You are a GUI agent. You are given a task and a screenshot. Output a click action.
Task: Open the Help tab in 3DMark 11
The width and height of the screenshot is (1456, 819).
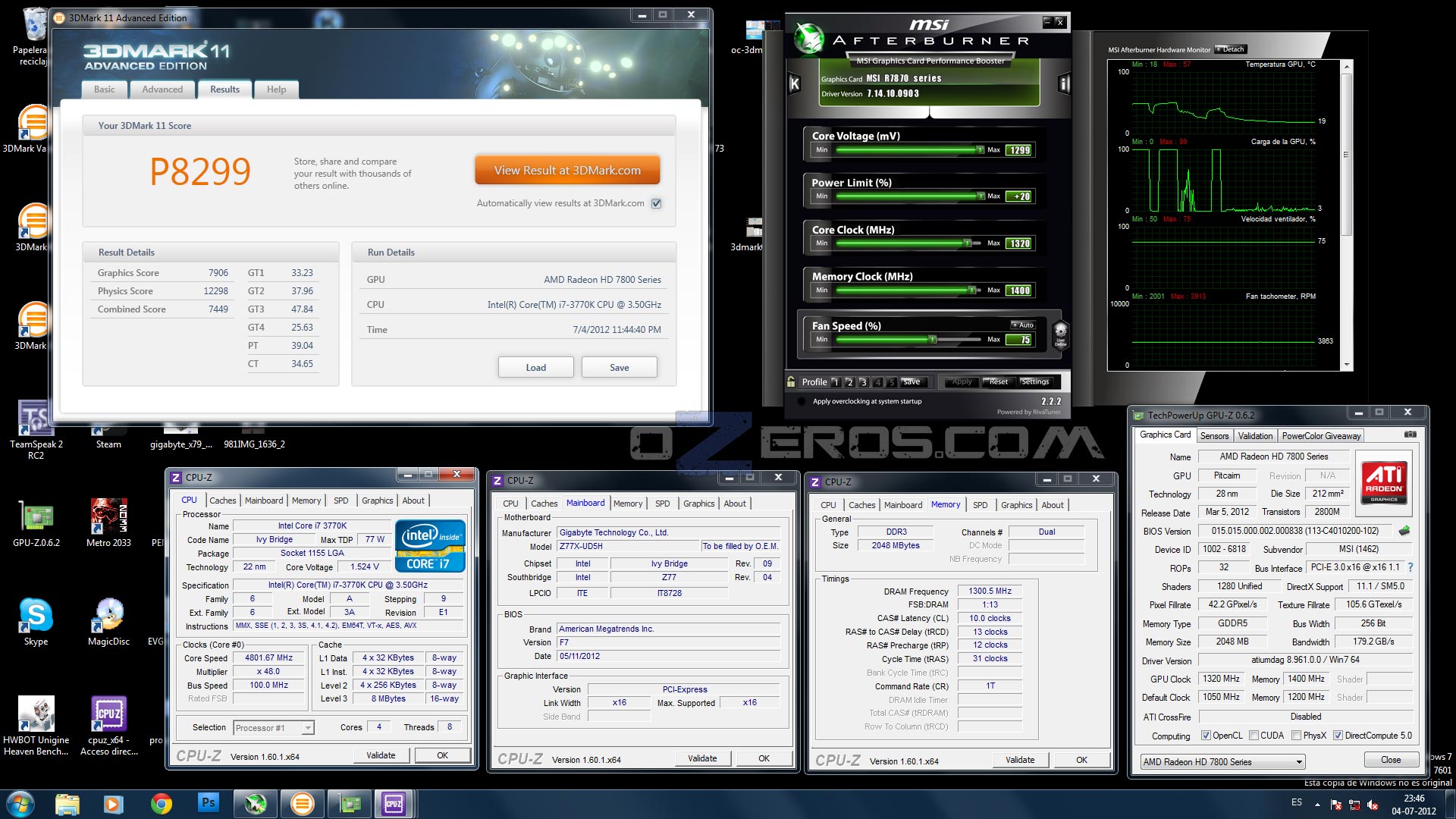tap(276, 89)
